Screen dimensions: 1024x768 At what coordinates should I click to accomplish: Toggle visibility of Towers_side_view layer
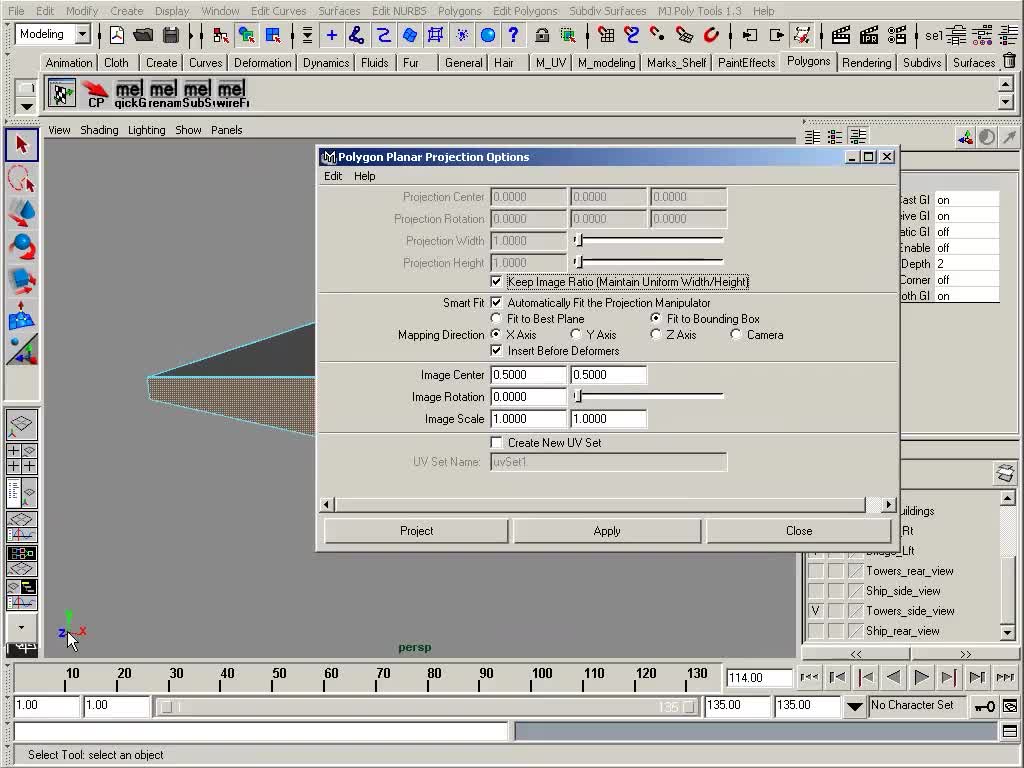click(x=816, y=611)
